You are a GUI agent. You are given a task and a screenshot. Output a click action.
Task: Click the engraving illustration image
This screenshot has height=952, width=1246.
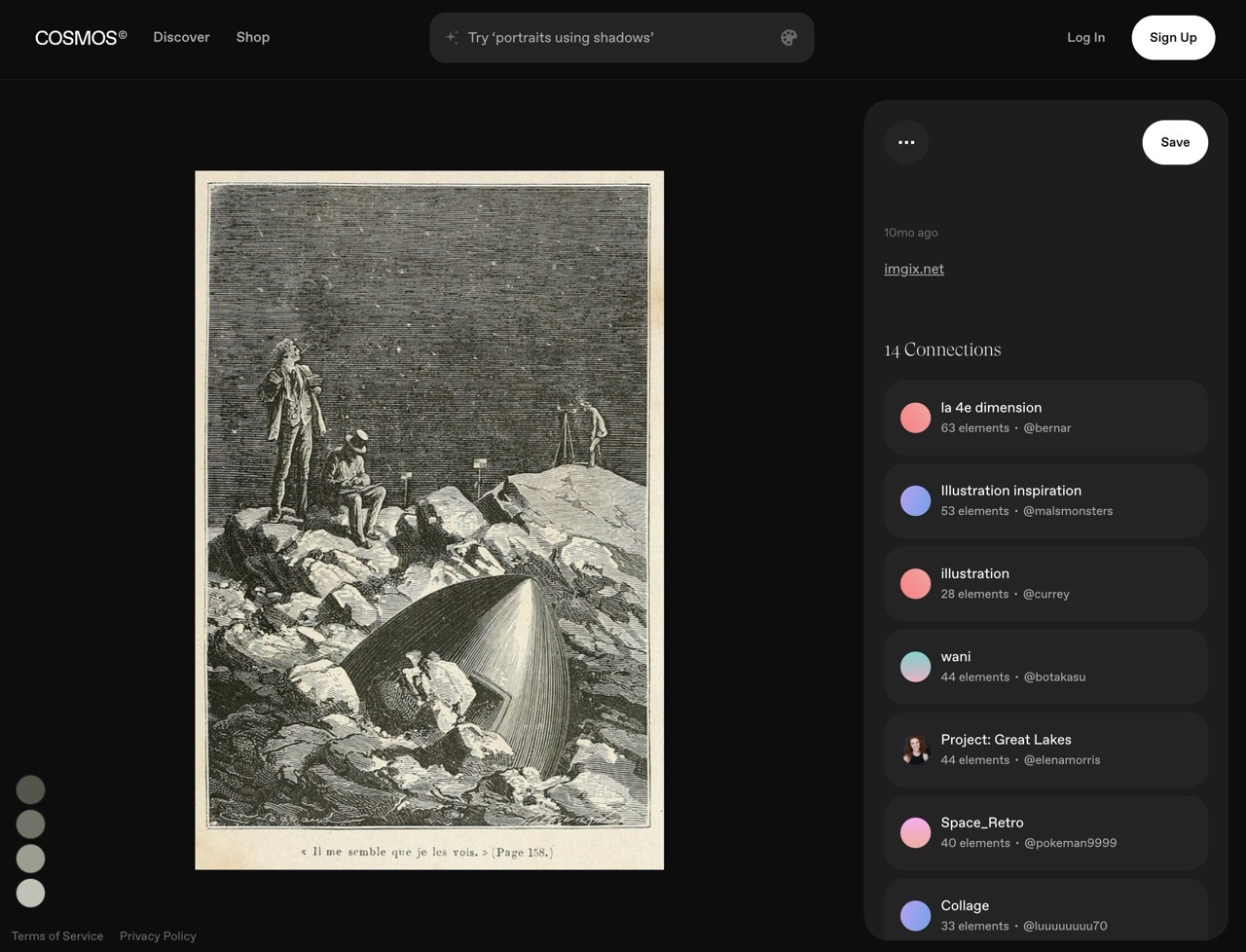point(429,520)
